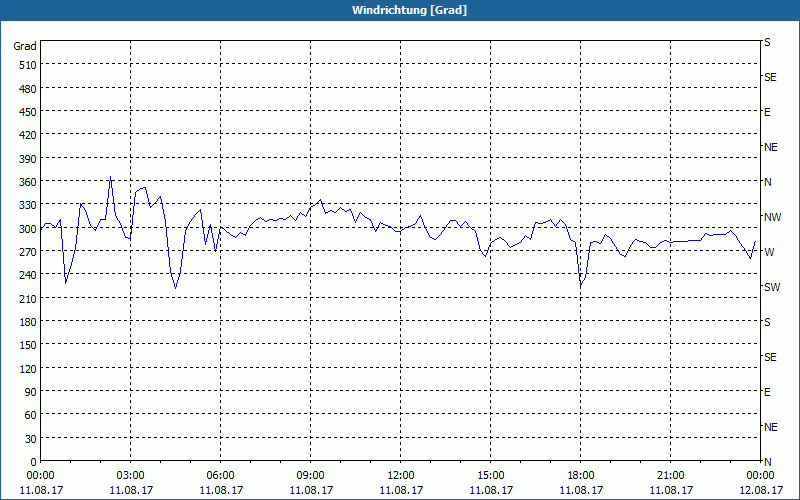Click the 360 y-axis tick label
800x500 pixels.
(x=29, y=182)
